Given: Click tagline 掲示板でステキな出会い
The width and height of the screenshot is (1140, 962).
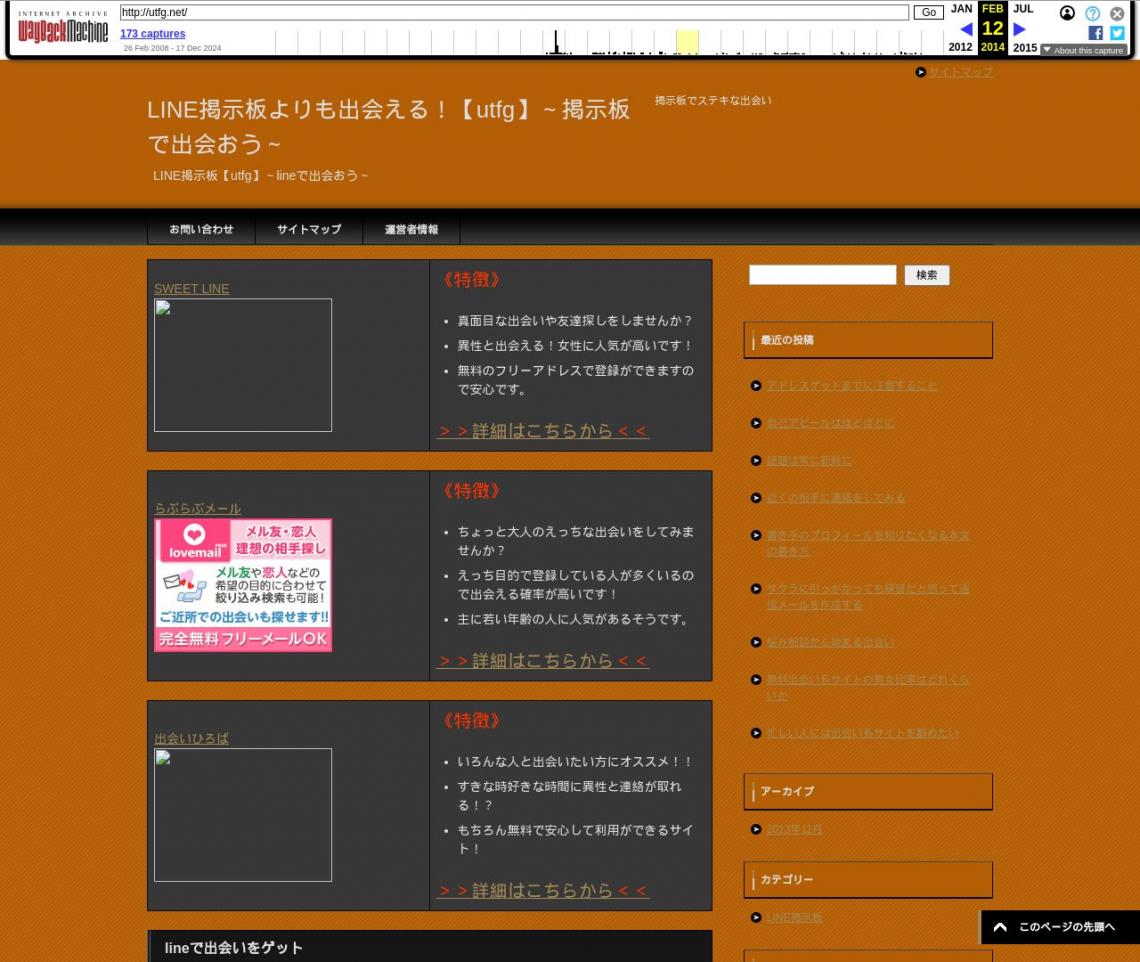Looking at the screenshot, I should (713, 100).
